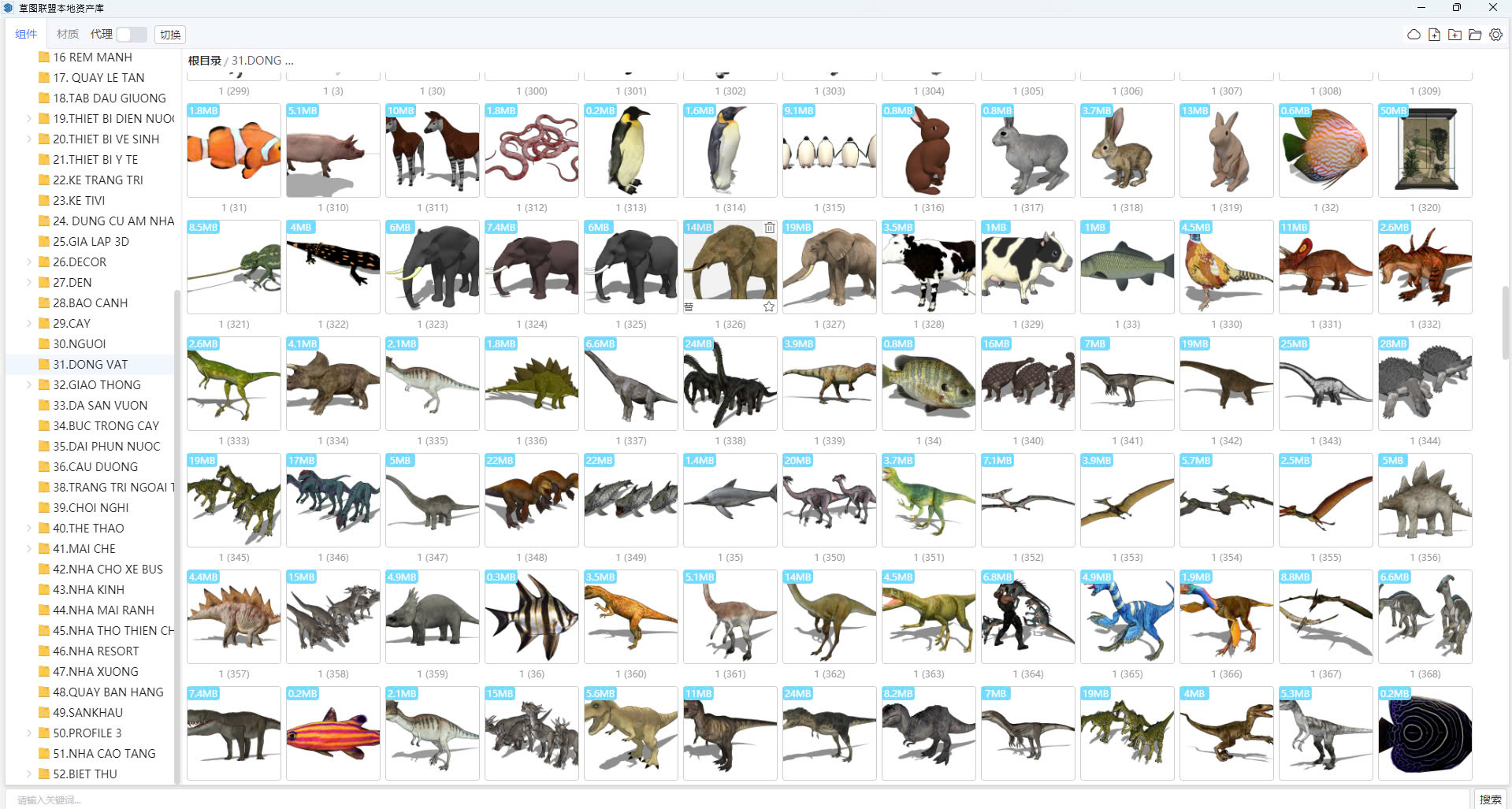Open settings via the gear icon
The height and width of the screenshot is (809, 1512).
[1495, 35]
